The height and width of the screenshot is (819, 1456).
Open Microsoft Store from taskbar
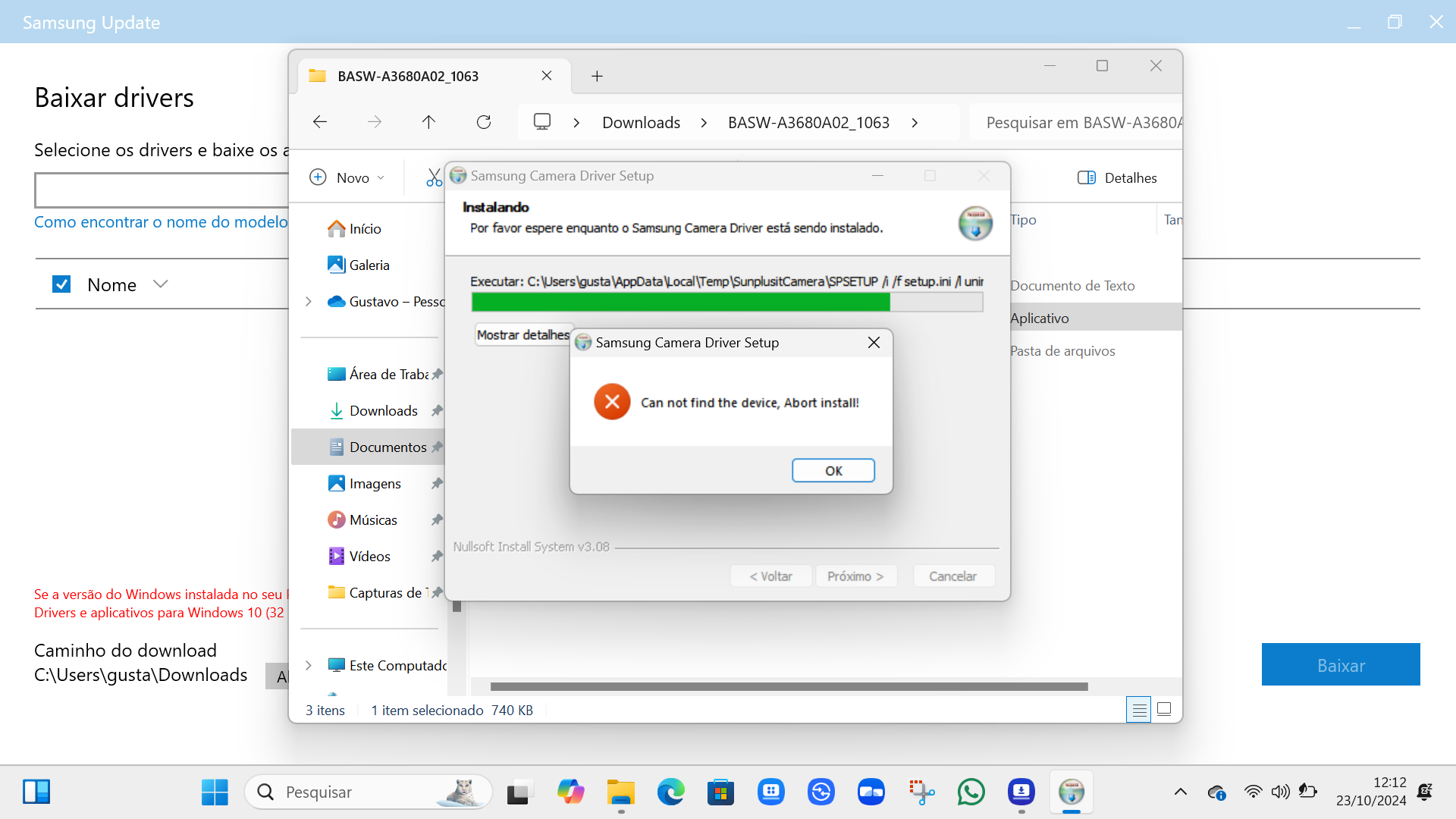pyautogui.click(x=720, y=792)
